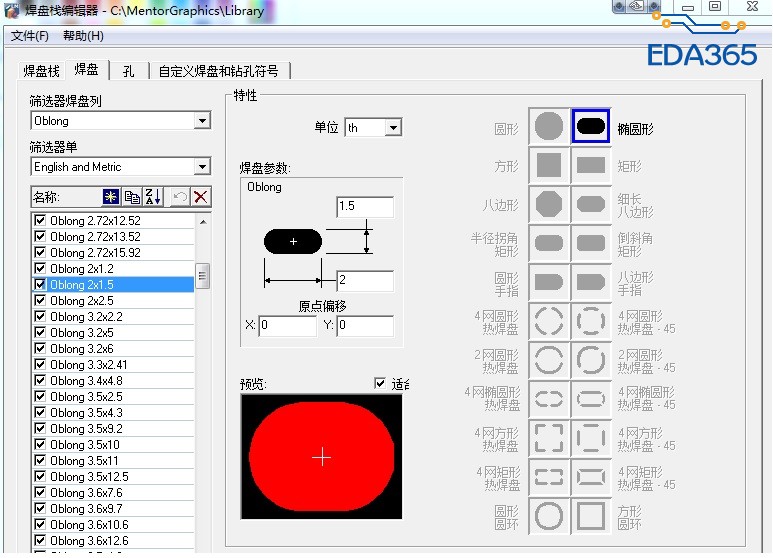Uncheck Oblong 2.72x12.52 checkbox

point(40,220)
